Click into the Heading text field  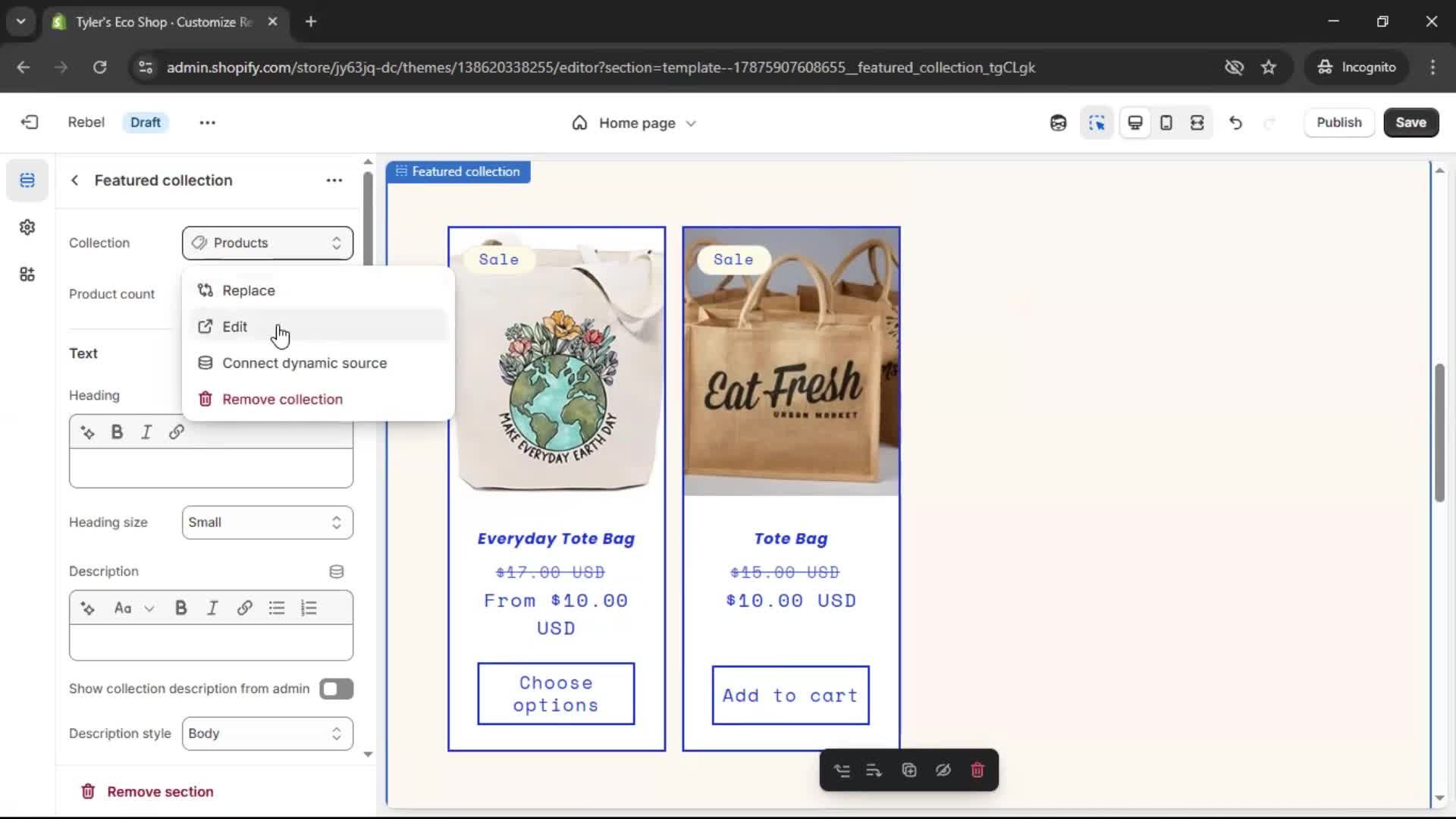click(x=211, y=468)
